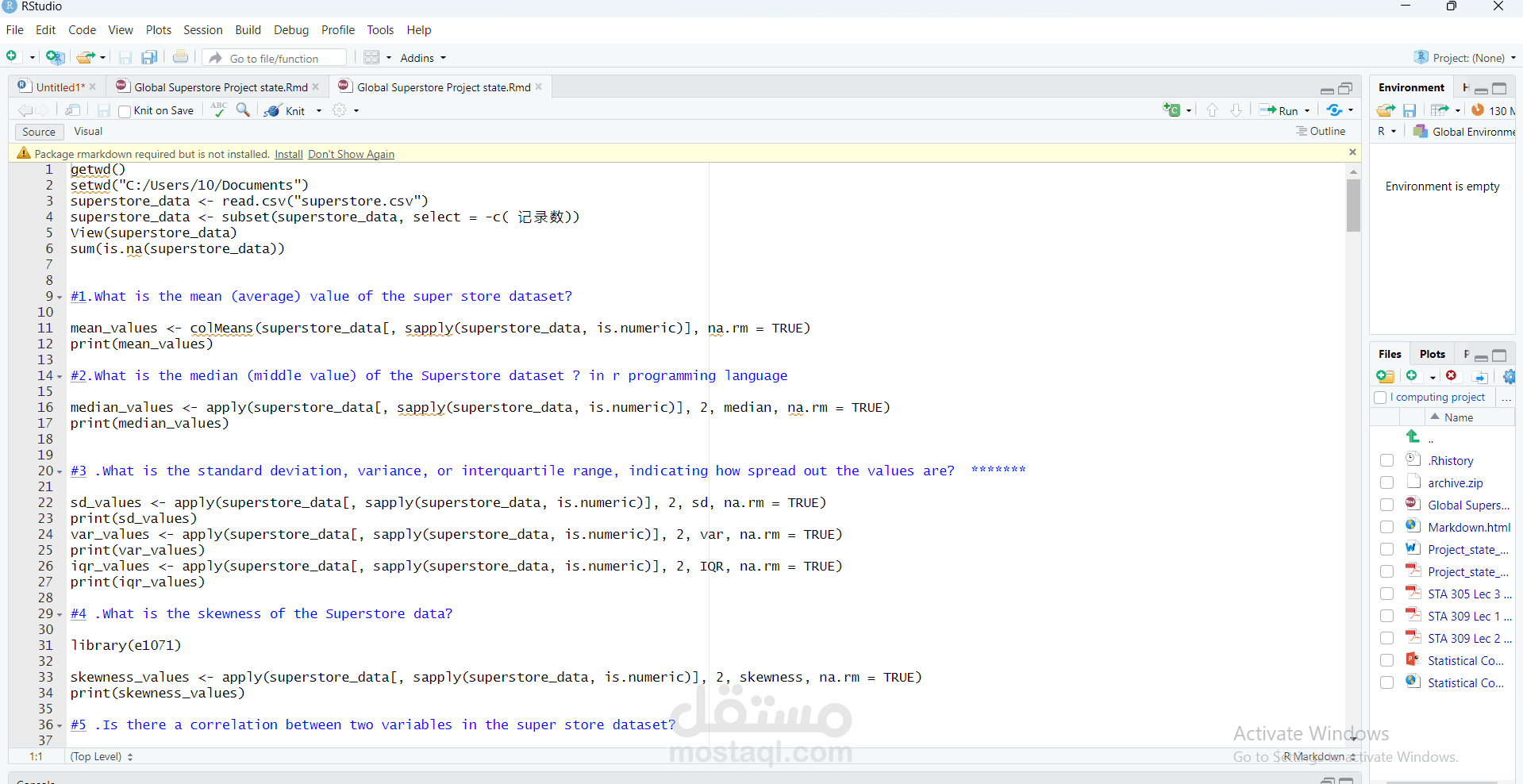
Task: Click the Import Dataset icon
Action: 1440,110
